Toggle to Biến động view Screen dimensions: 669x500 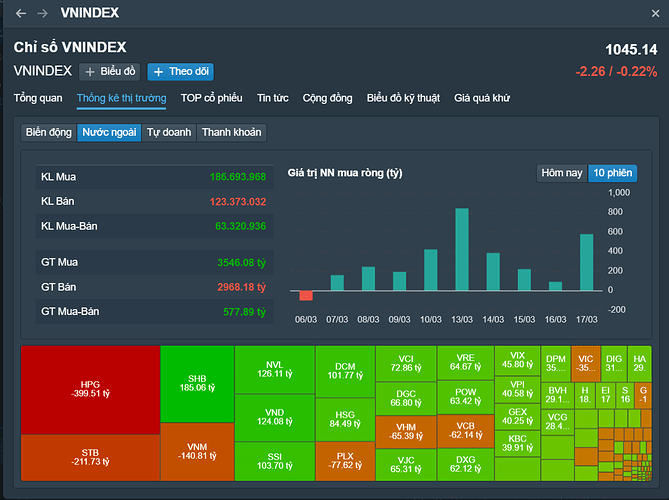pos(48,132)
